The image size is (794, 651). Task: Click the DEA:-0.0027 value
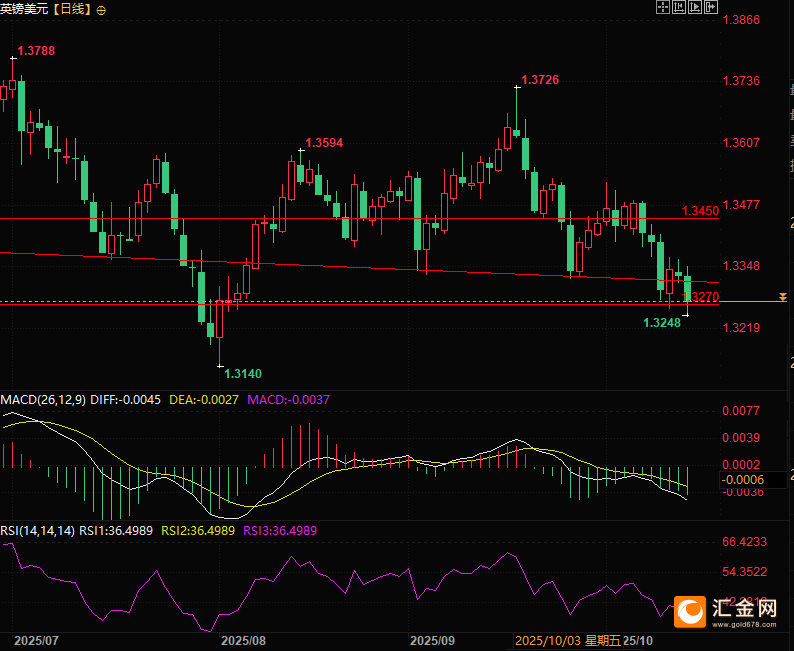[x=204, y=400]
